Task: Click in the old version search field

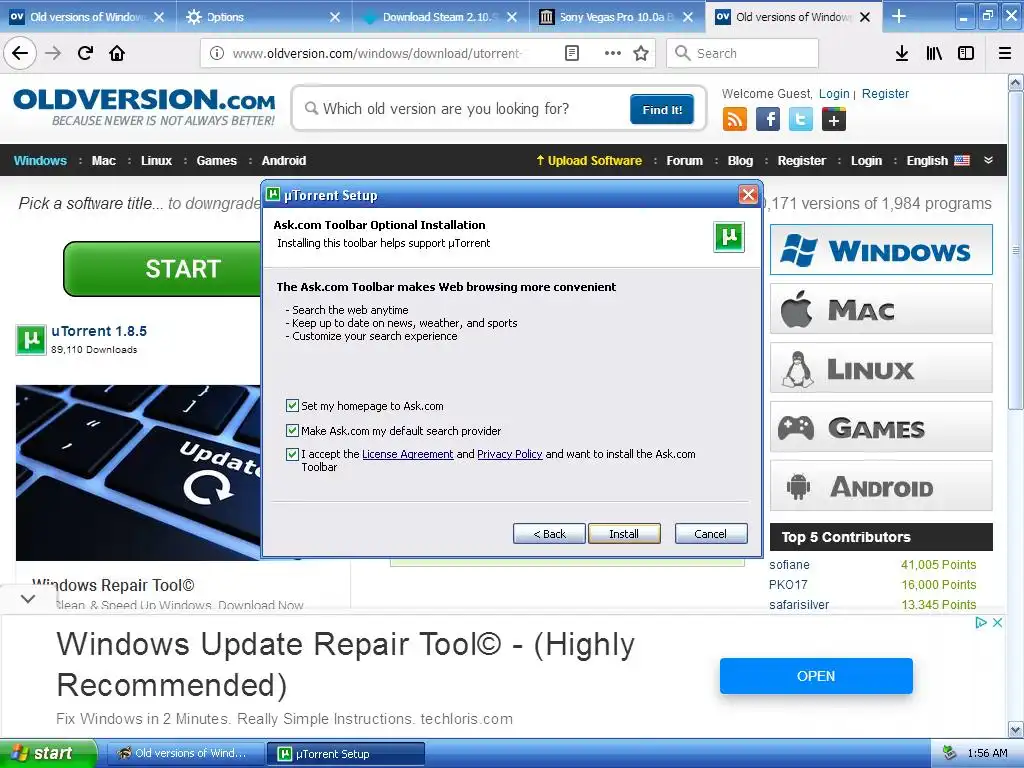Action: (x=464, y=108)
